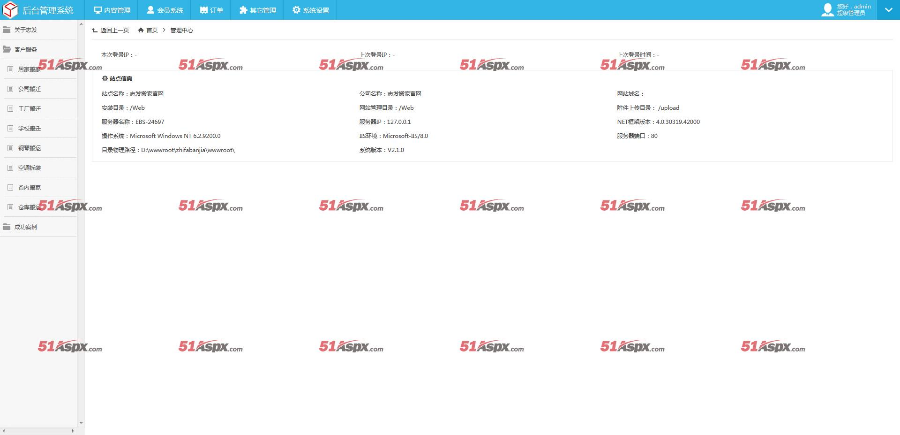Viewport: 900px width, 435px height.
Task: Click the admin user avatar icon
Action: tap(828, 10)
